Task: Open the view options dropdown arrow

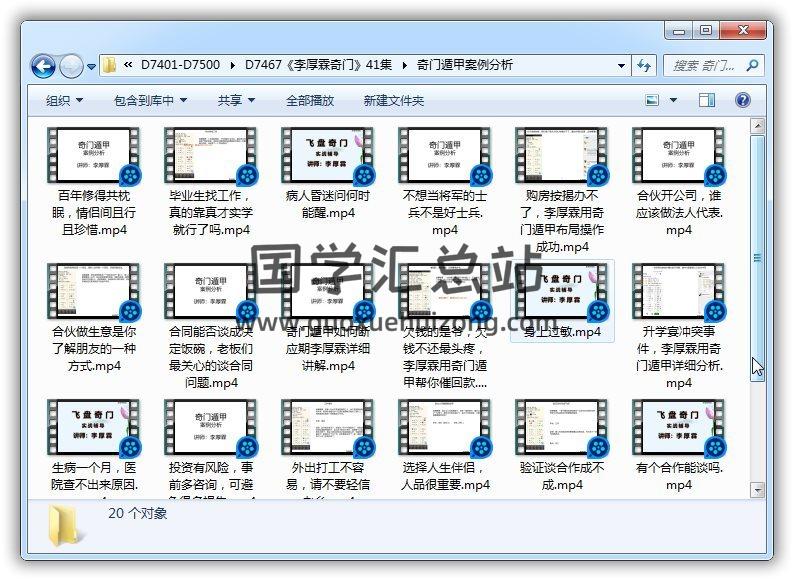Action: (673, 100)
